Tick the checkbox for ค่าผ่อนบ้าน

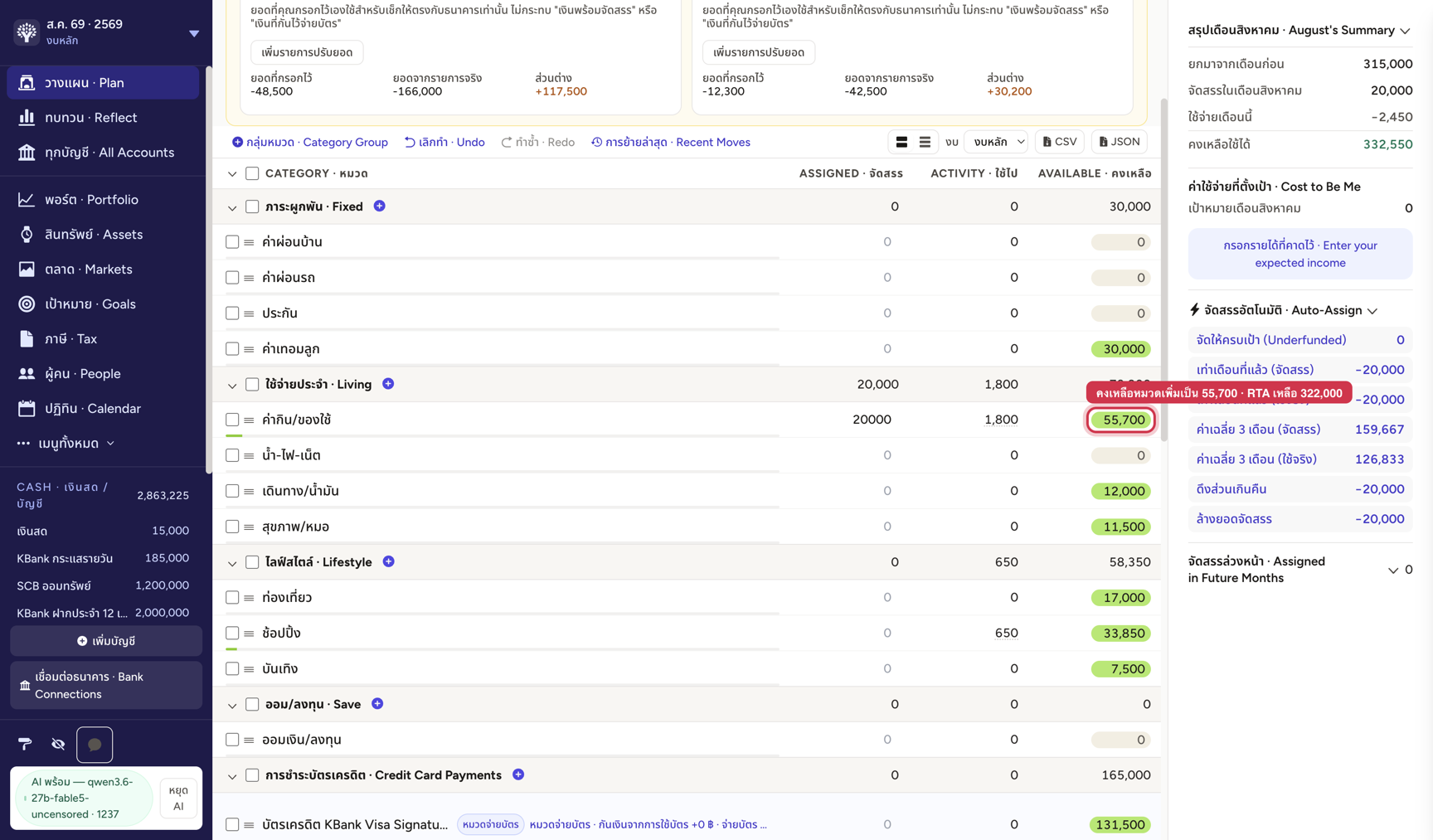[x=232, y=242]
